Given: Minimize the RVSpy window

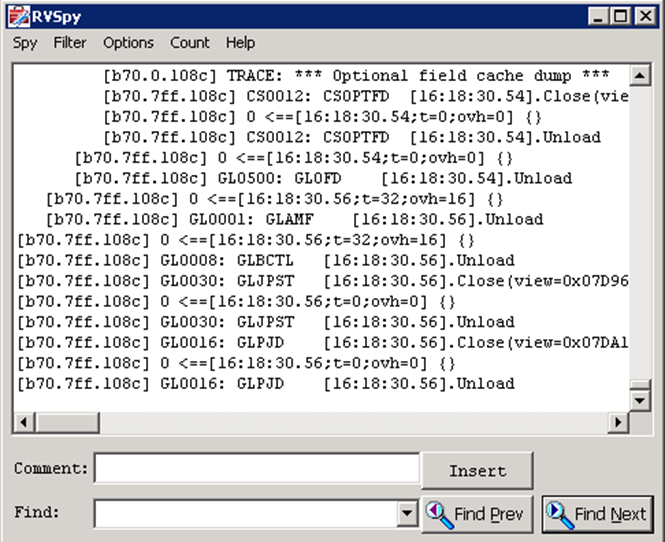Looking at the screenshot, I should tap(598, 17).
